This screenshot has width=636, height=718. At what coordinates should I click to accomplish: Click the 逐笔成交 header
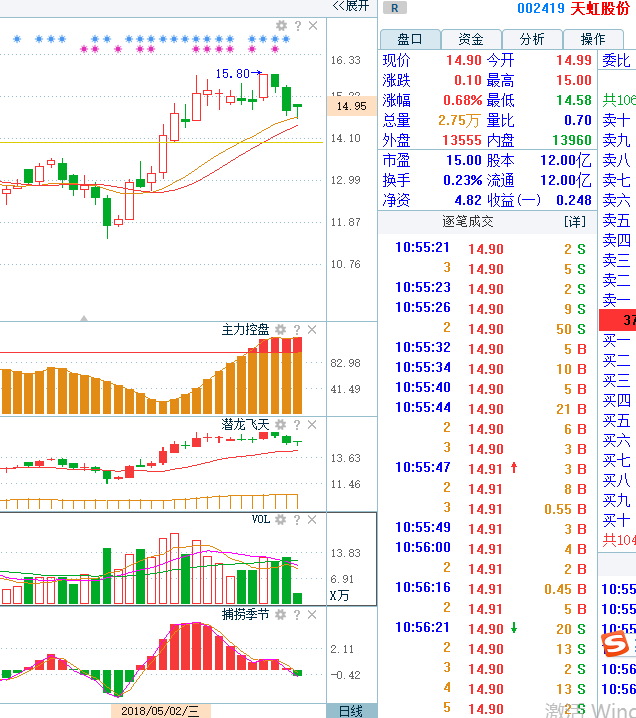(467, 222)
